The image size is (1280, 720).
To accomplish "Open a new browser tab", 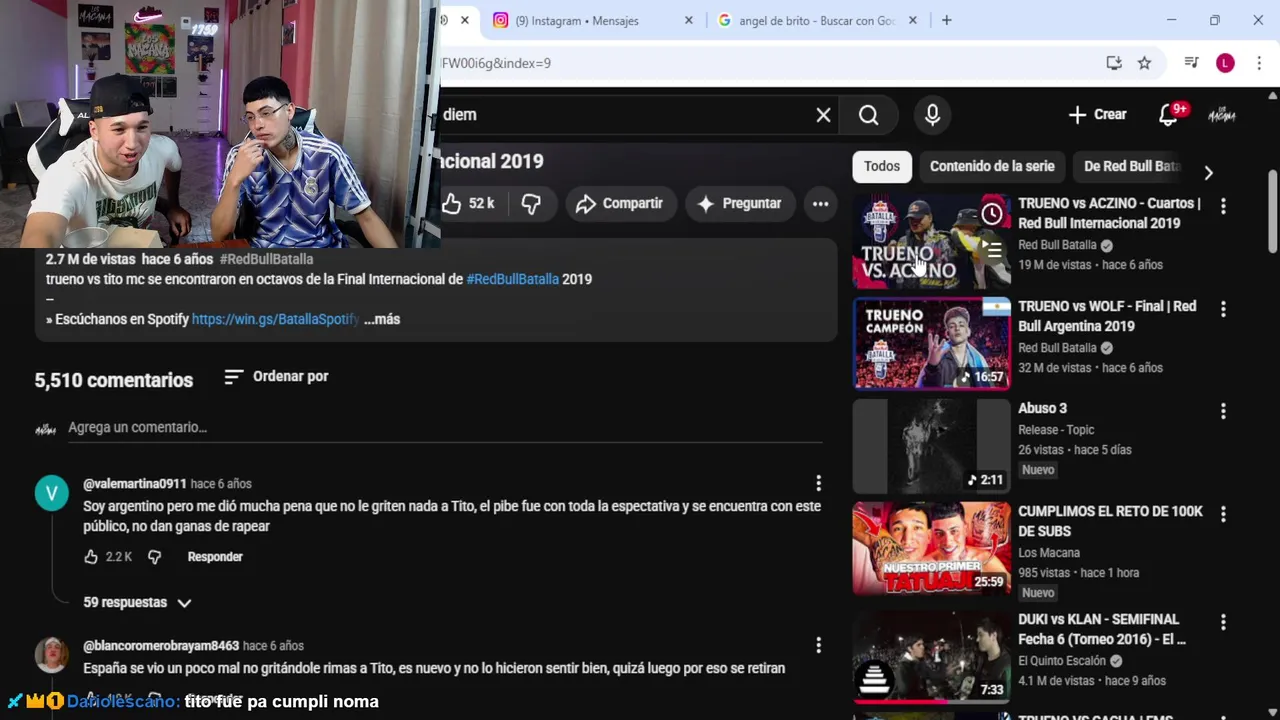I will 946,21.
